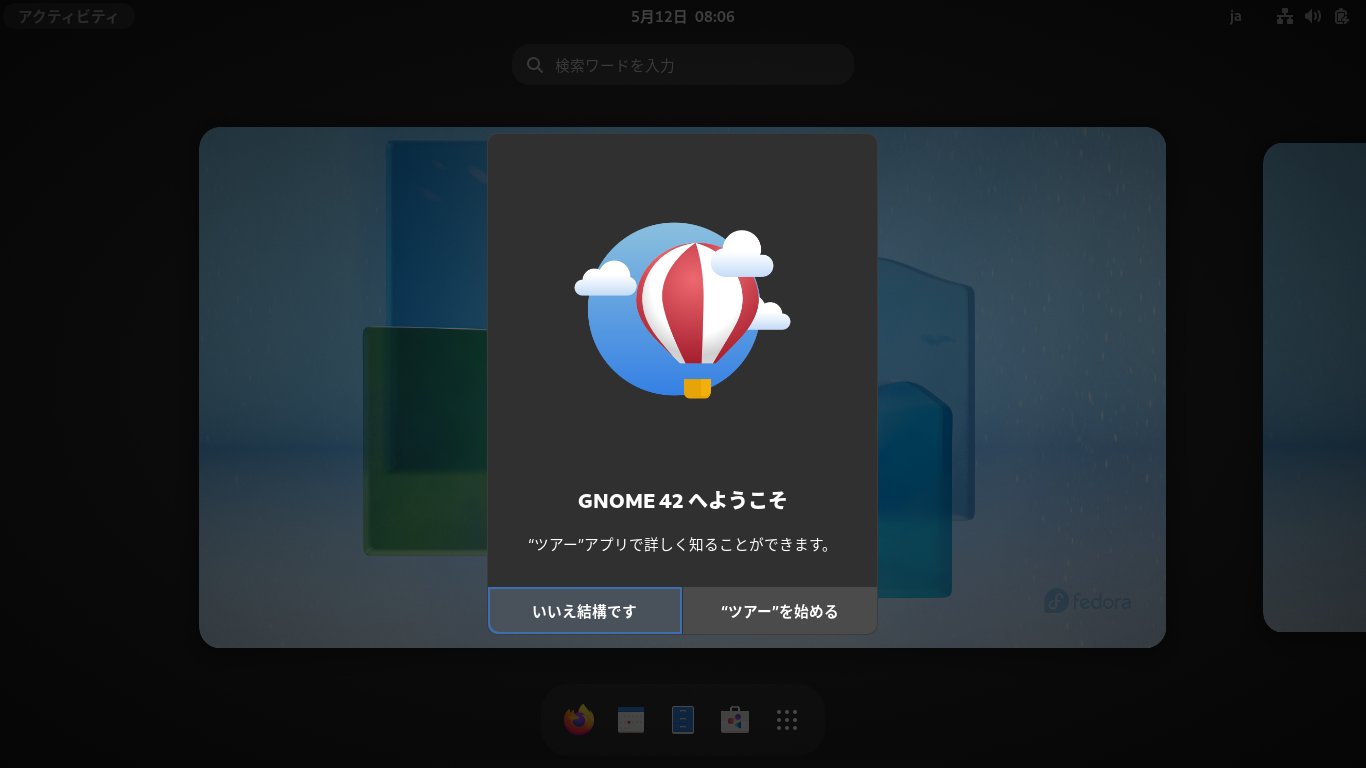This screenshot has height=768, width=1366.
Task: Open the Software store icon in dash
Action: tap(735, 720)
